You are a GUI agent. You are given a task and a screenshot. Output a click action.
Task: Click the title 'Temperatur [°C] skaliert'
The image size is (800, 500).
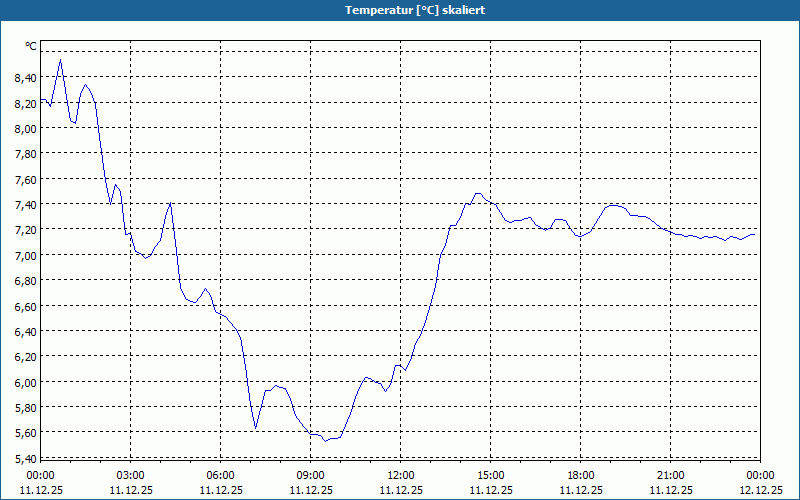point(415,10)
